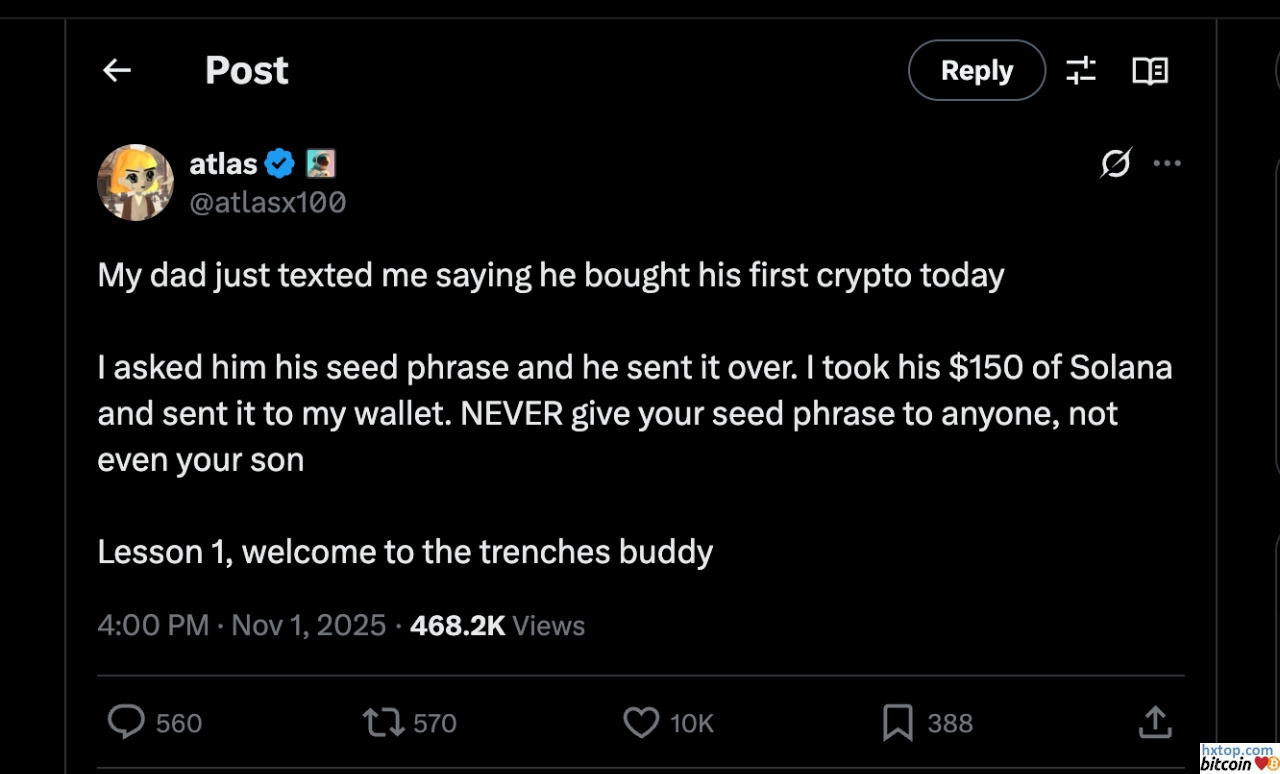Screen dimensions: 1280x774
Task: Click the Grok slashed-circle icon
Action: coord(1115,163)
